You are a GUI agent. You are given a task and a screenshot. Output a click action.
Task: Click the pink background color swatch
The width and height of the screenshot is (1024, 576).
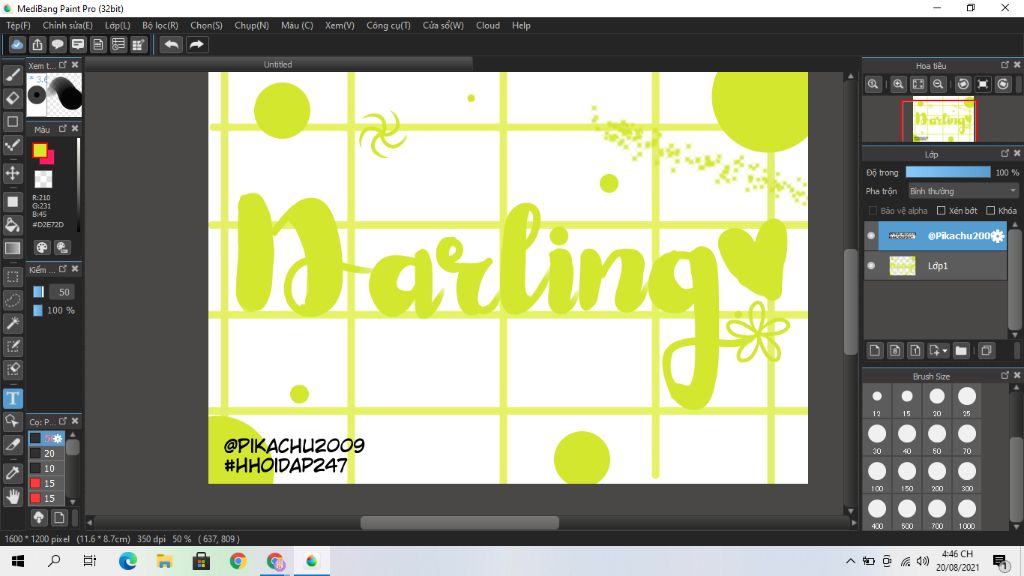(49, 159)
